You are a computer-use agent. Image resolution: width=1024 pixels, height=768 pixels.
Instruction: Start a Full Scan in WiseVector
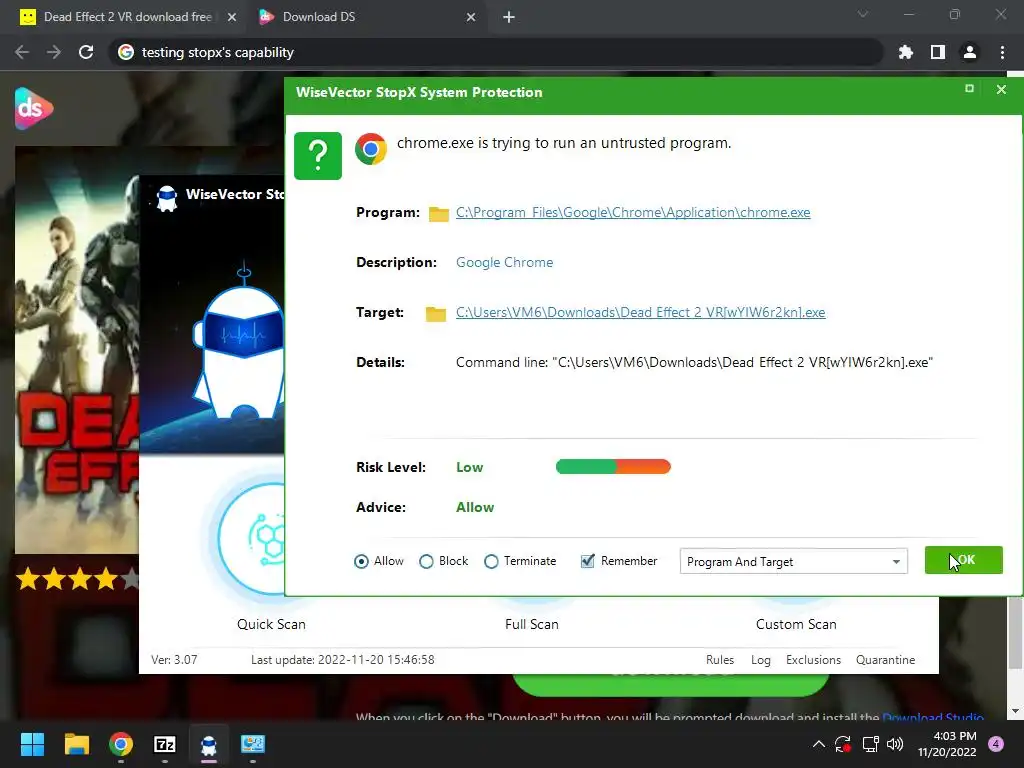pos(532,624)
